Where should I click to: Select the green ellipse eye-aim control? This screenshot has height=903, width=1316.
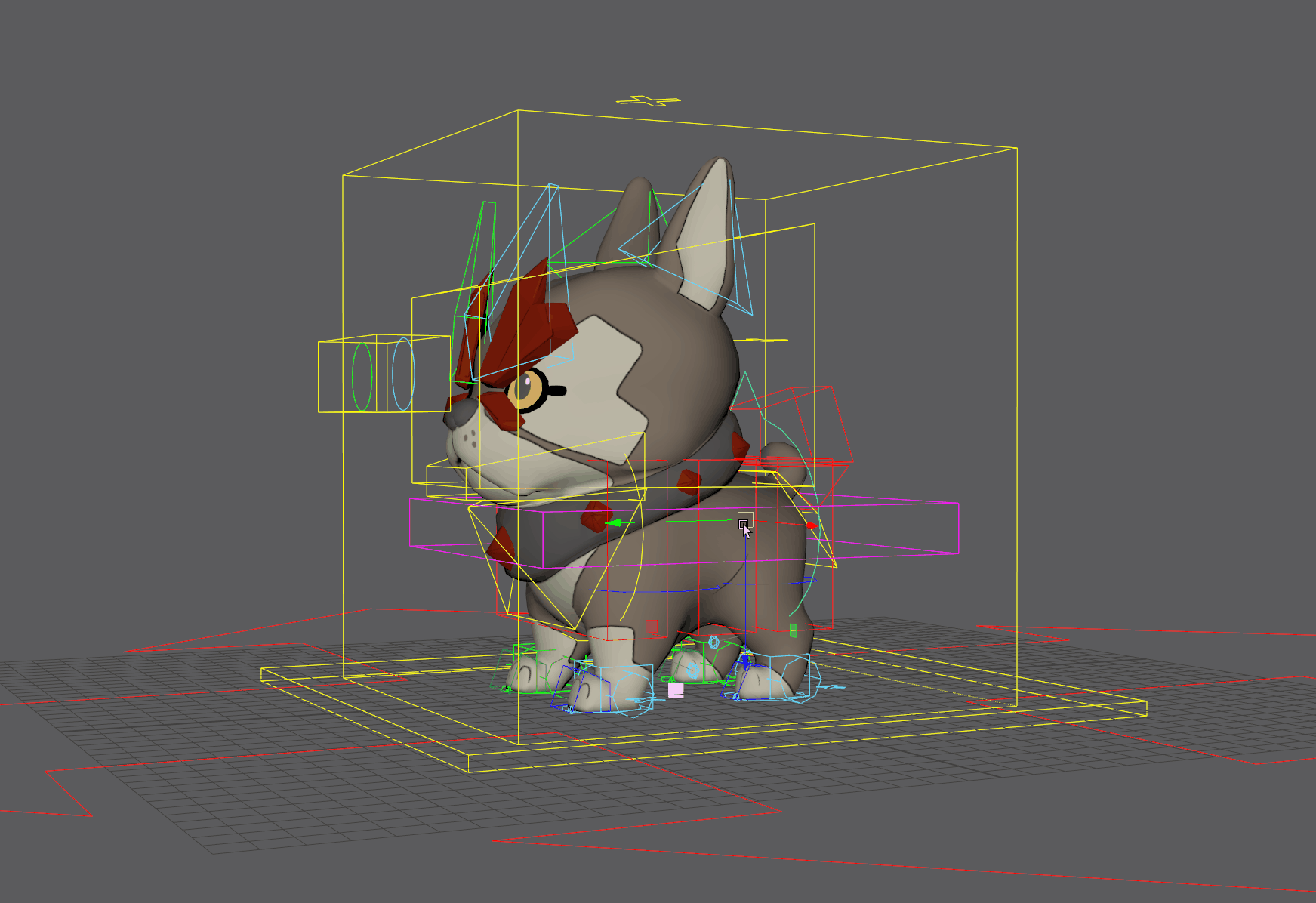pos(362,376)
